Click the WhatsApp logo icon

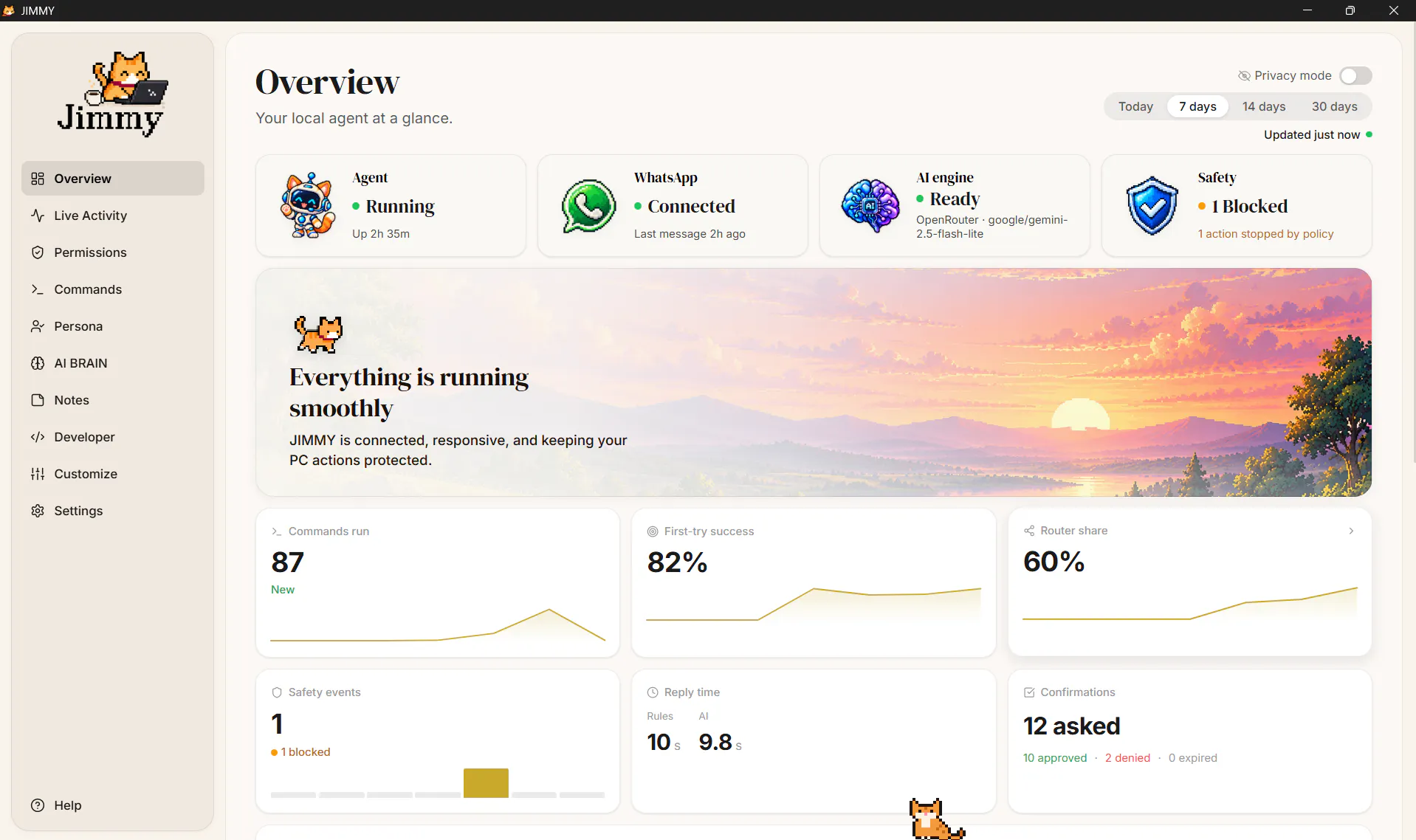tap(588, 206)
